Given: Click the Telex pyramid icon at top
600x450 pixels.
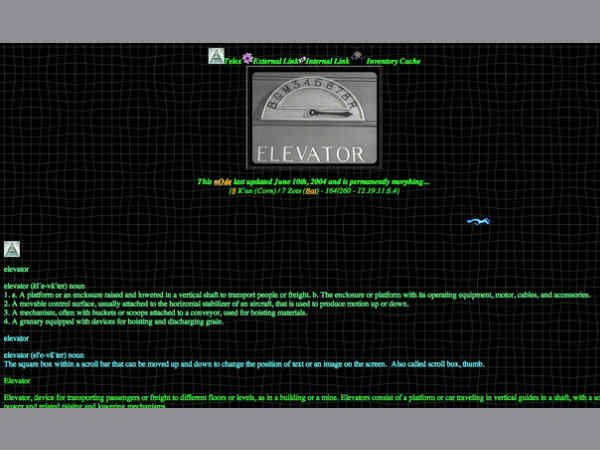Looking at the screenshot, I should click(x=215, y=56).
